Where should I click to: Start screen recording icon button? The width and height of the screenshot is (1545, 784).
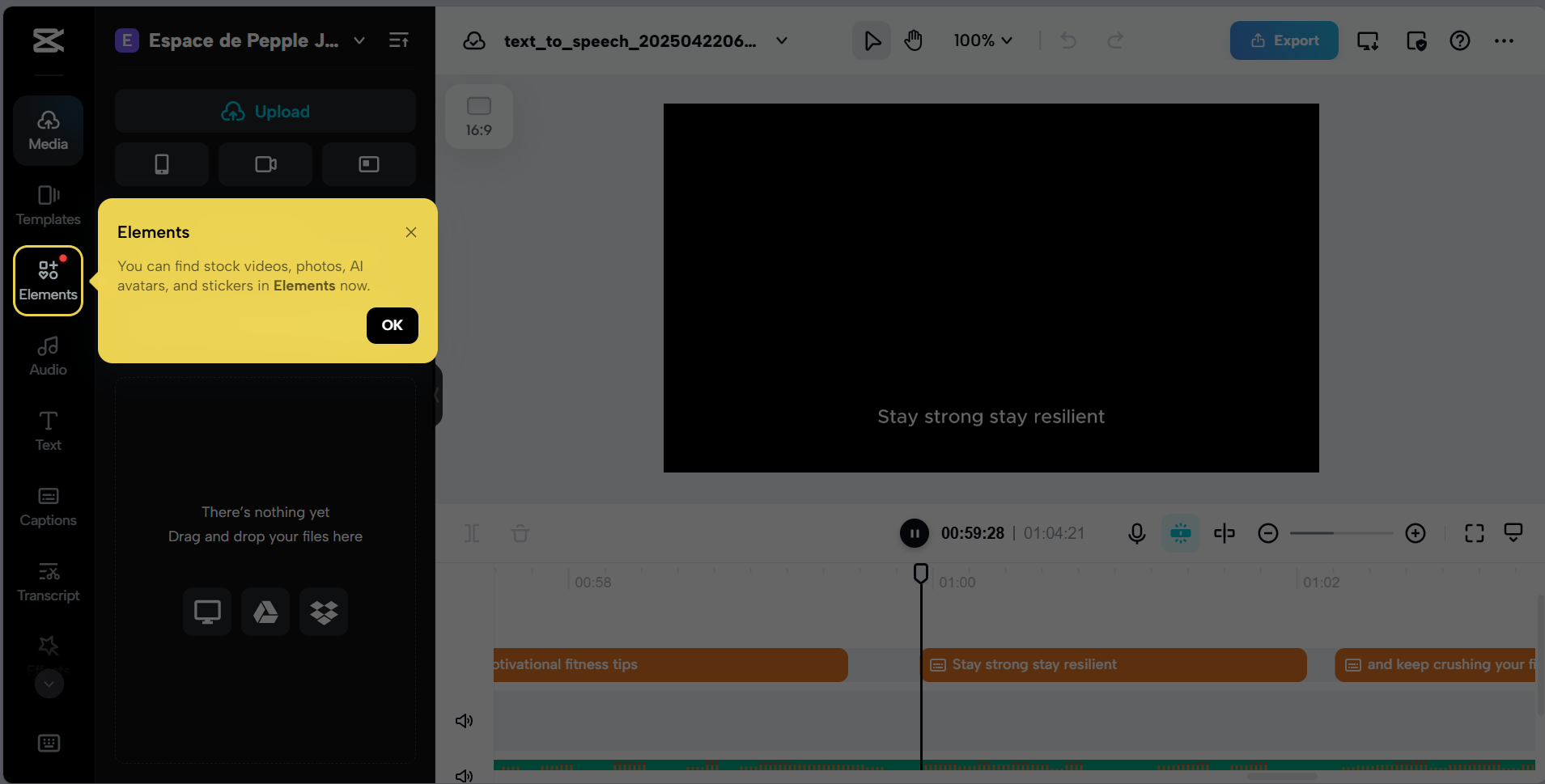(369, 164)
